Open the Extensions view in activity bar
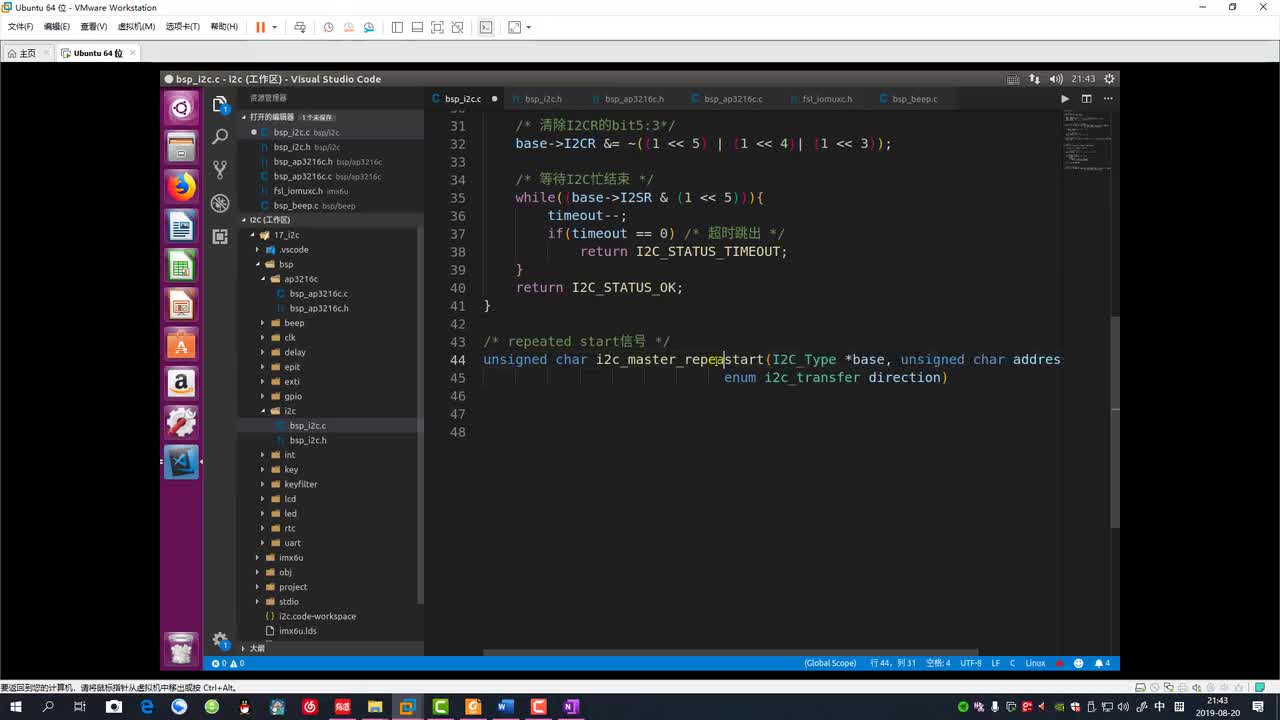Screen dimensions: 1280x720 tap(220, 237)
